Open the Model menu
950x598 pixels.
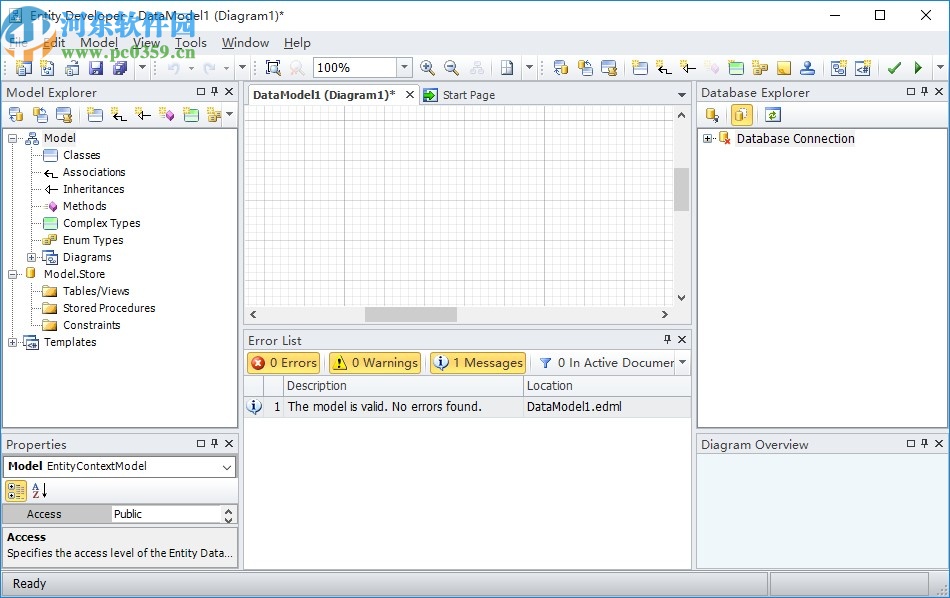click(99, 42)
